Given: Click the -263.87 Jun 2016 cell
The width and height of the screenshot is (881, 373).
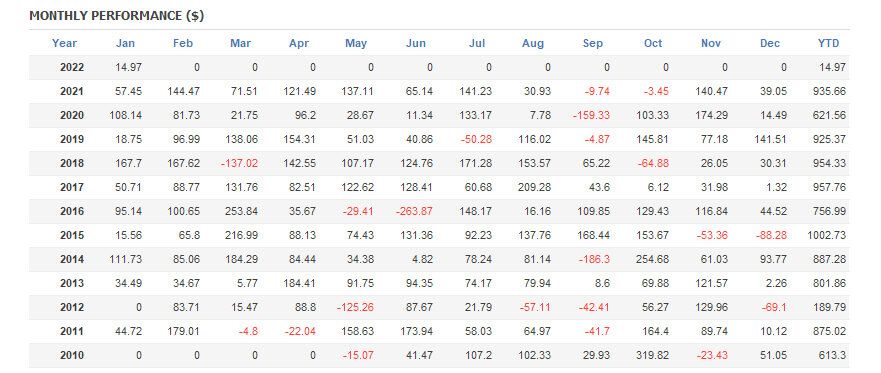Looking at the screenshot, I should (415, 211).
